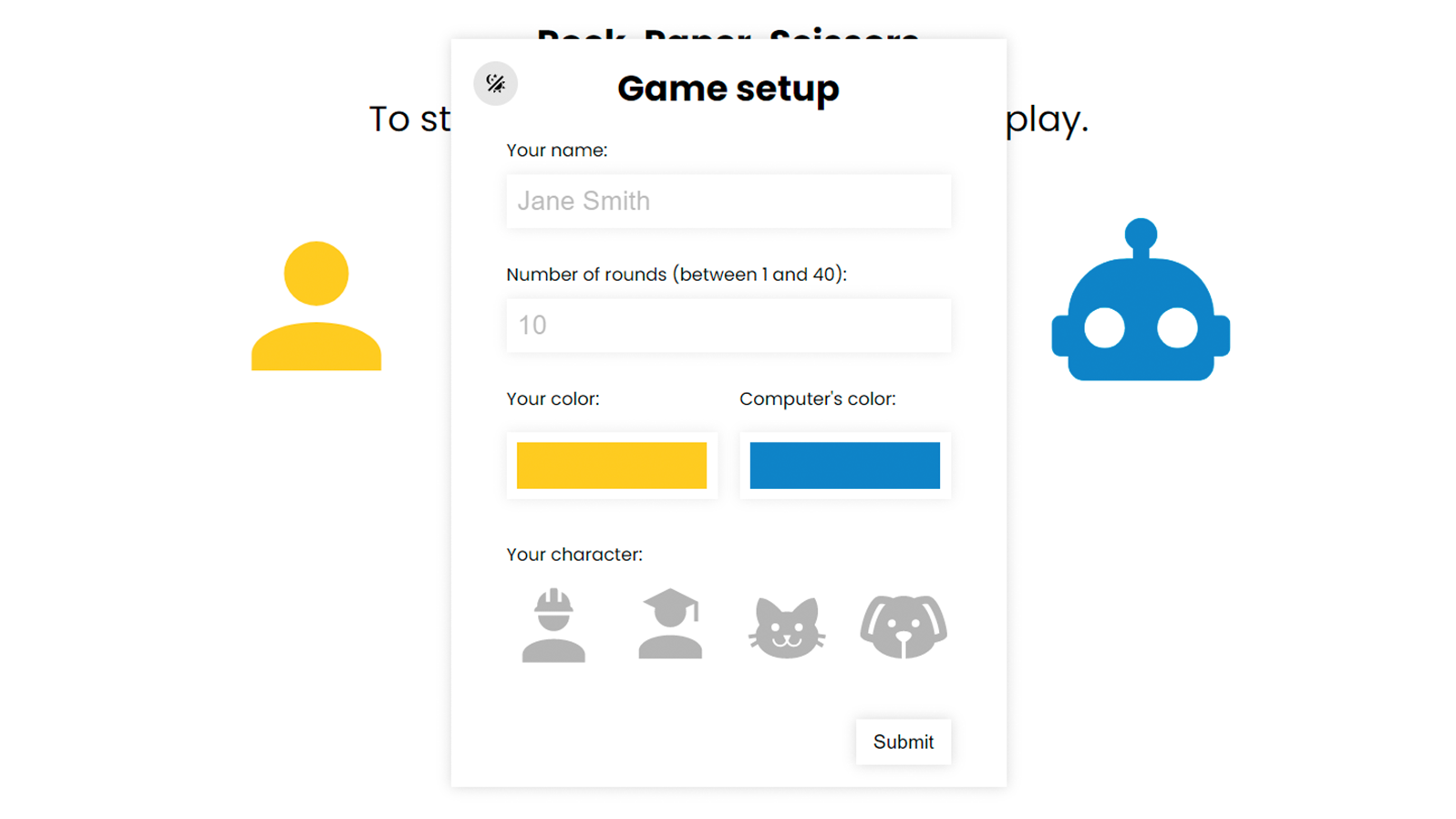The image size is (1456, 819).
Task: Choose the graduate character icon
Action: tap(670, 625)
